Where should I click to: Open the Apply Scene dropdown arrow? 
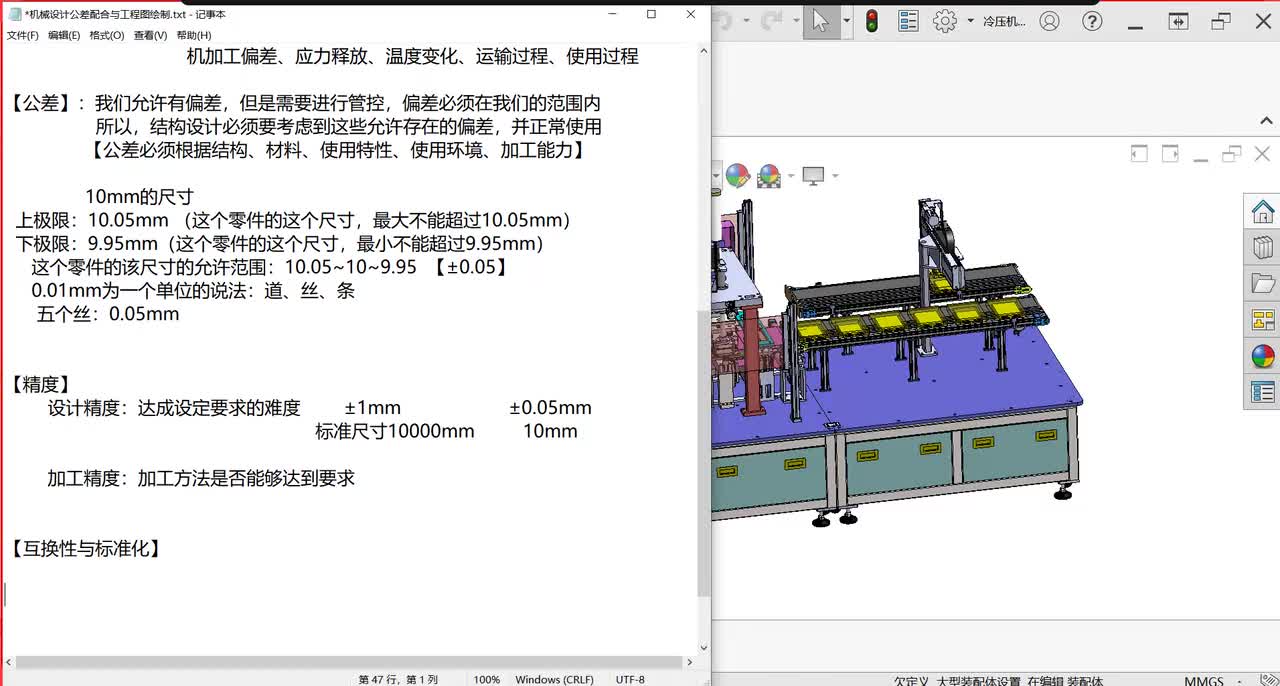[x=790, y=176]
